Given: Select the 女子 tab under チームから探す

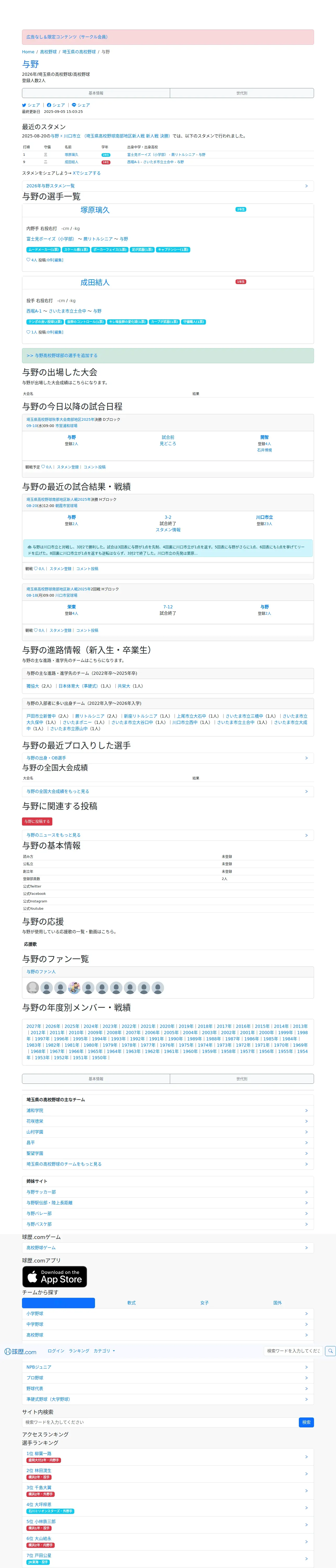Looking at the screenshot, I should click(x=204, y=1302).
